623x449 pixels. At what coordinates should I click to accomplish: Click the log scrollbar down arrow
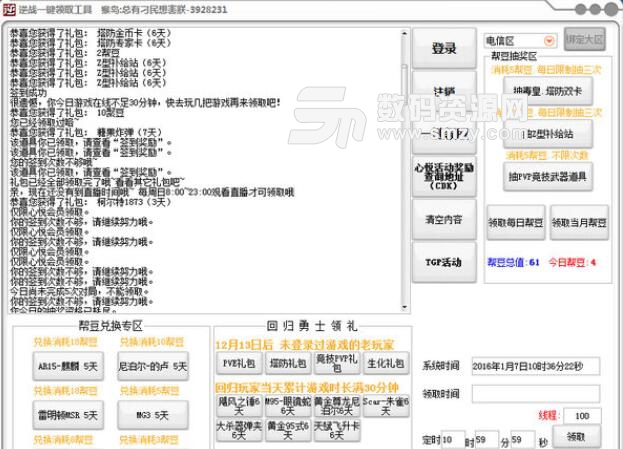404,307
